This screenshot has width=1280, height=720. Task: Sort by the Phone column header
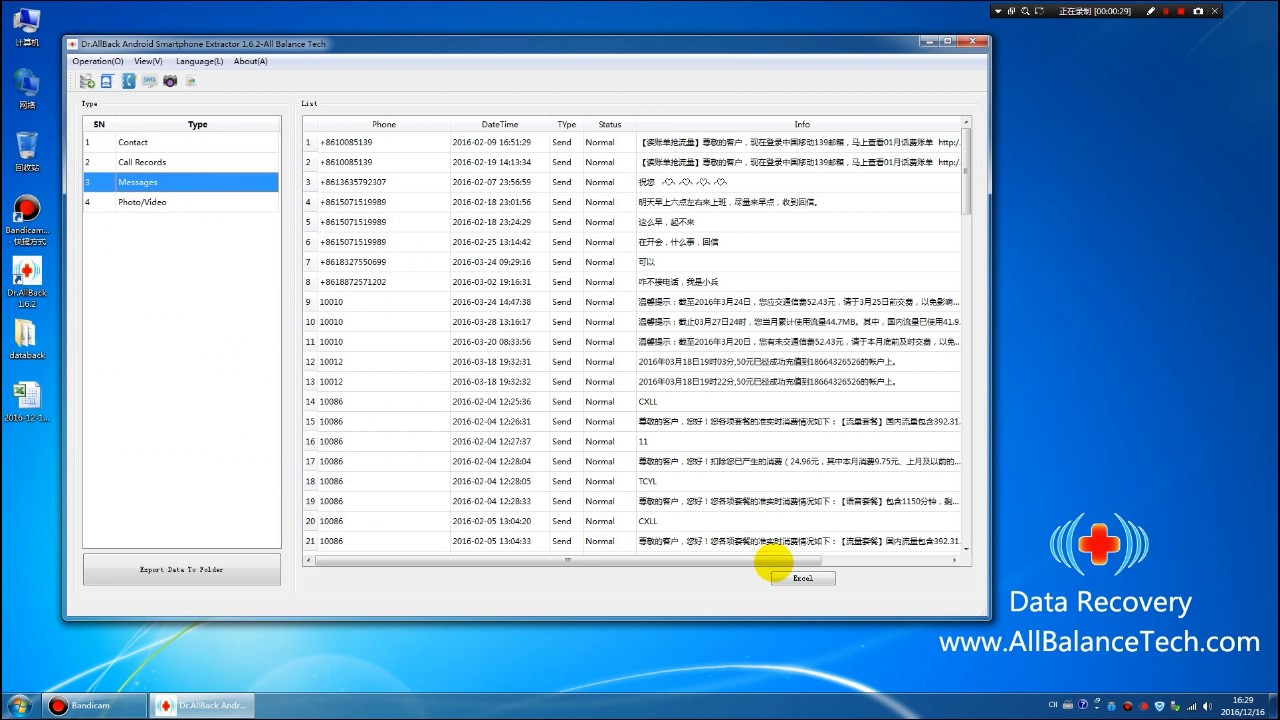point(384,124)
